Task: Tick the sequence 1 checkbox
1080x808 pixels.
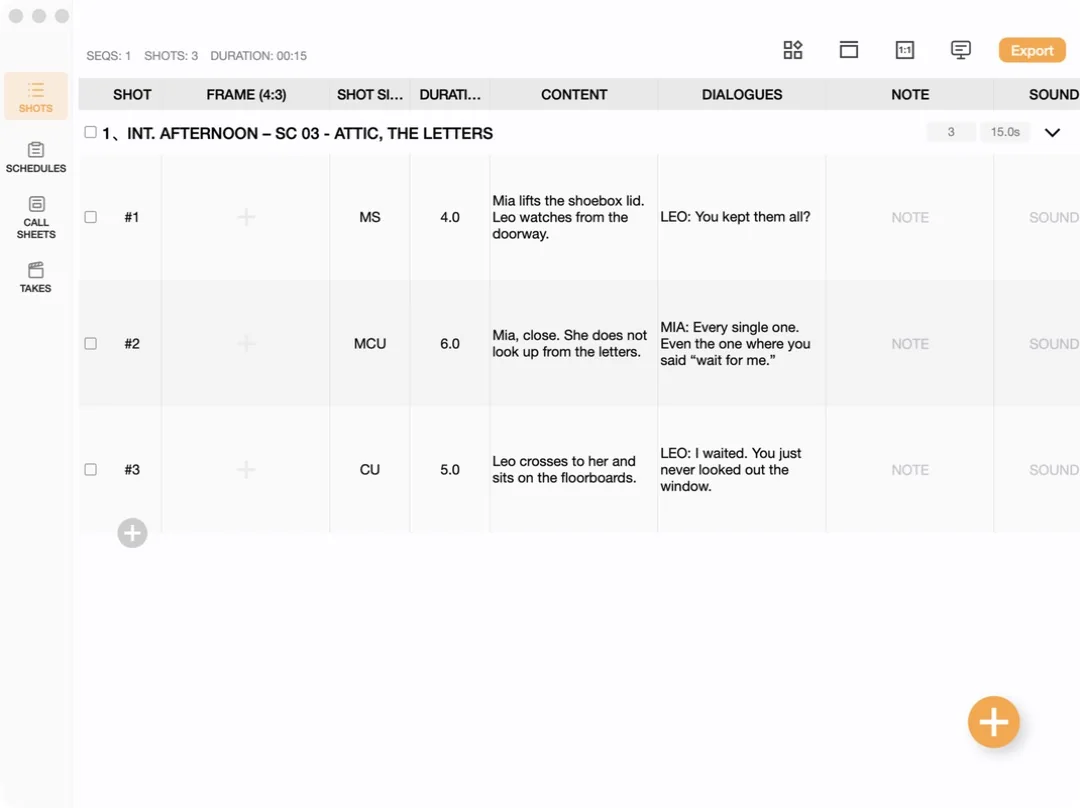Action: tap(90, 132)
